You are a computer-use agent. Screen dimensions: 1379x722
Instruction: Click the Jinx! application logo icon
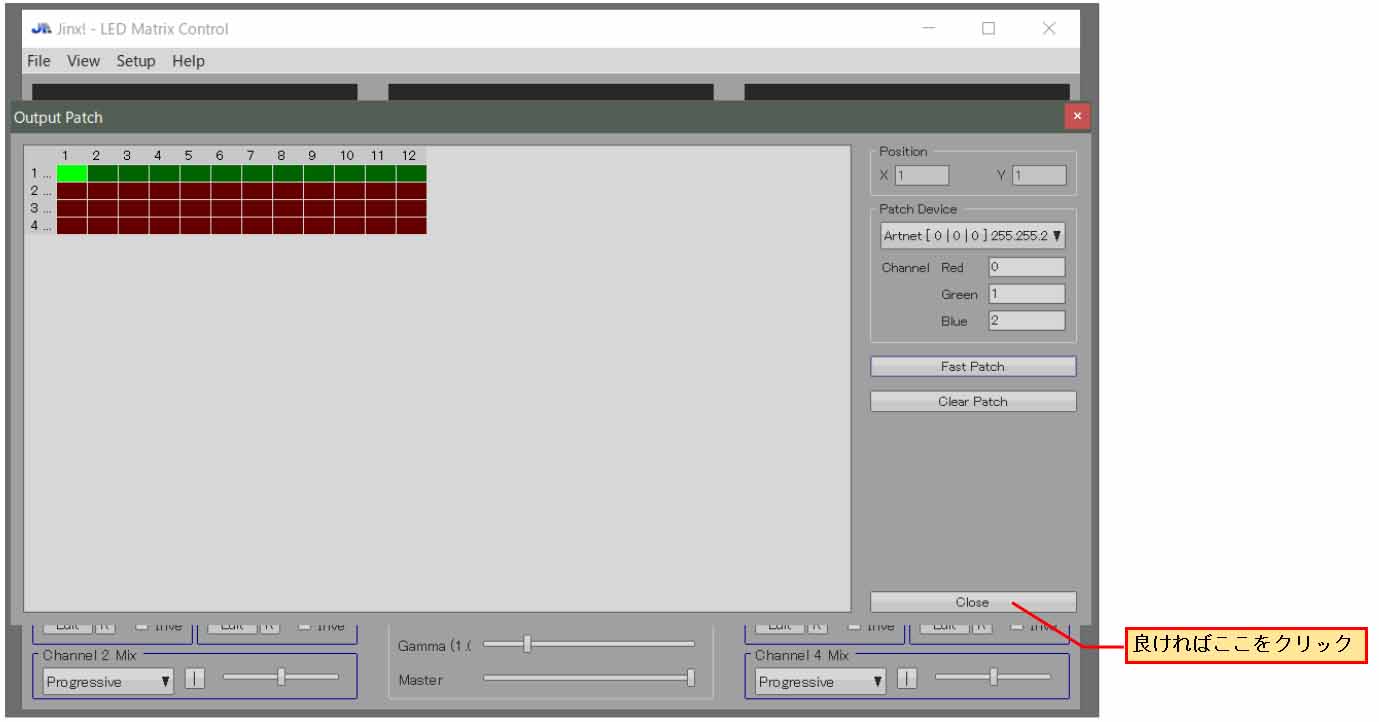point(41,29)
